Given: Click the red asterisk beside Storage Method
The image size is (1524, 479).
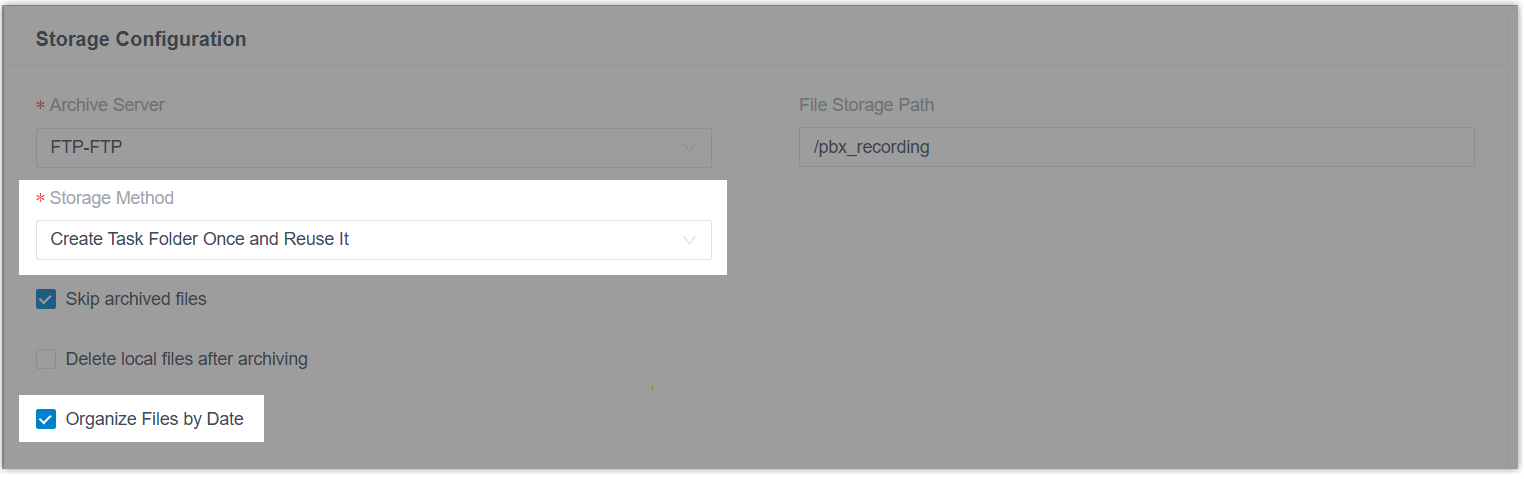Looking at the screenshot, I should point(41,199).
